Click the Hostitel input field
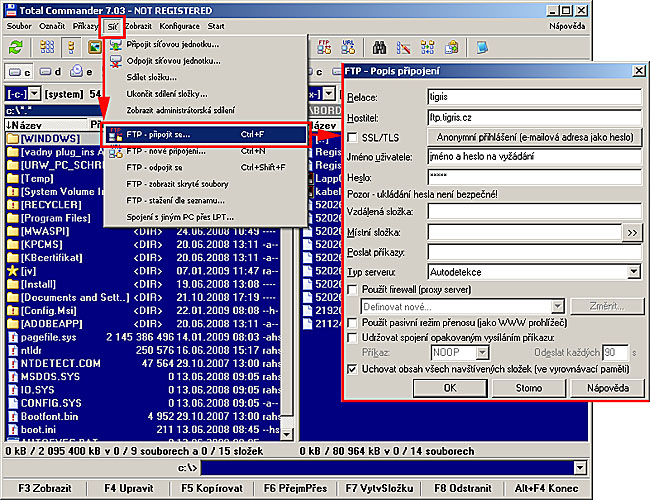The image size is (650, 500). pos(535,118)
